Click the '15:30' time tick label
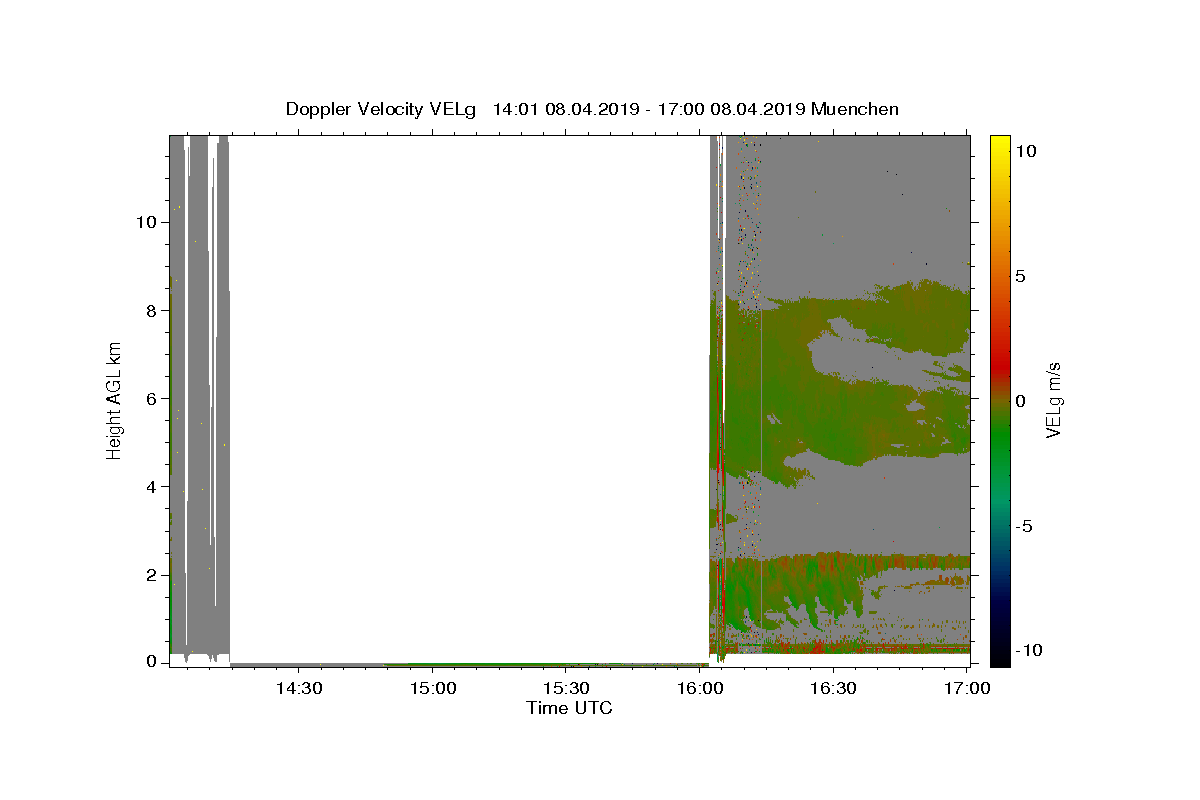Viewport: 1200px width, 800px height. [x=566, y=689]
